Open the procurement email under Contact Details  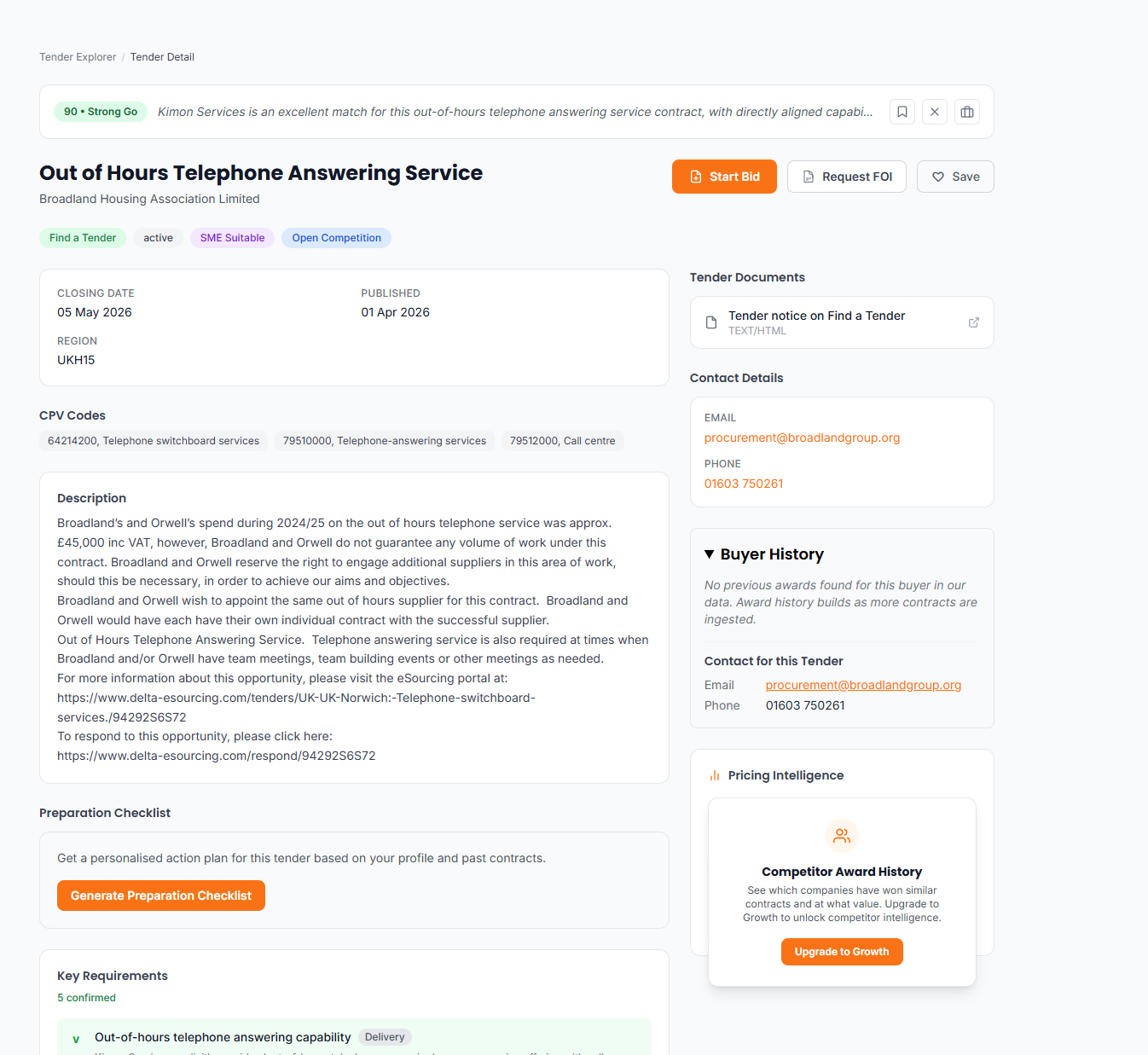click(802, 438)
